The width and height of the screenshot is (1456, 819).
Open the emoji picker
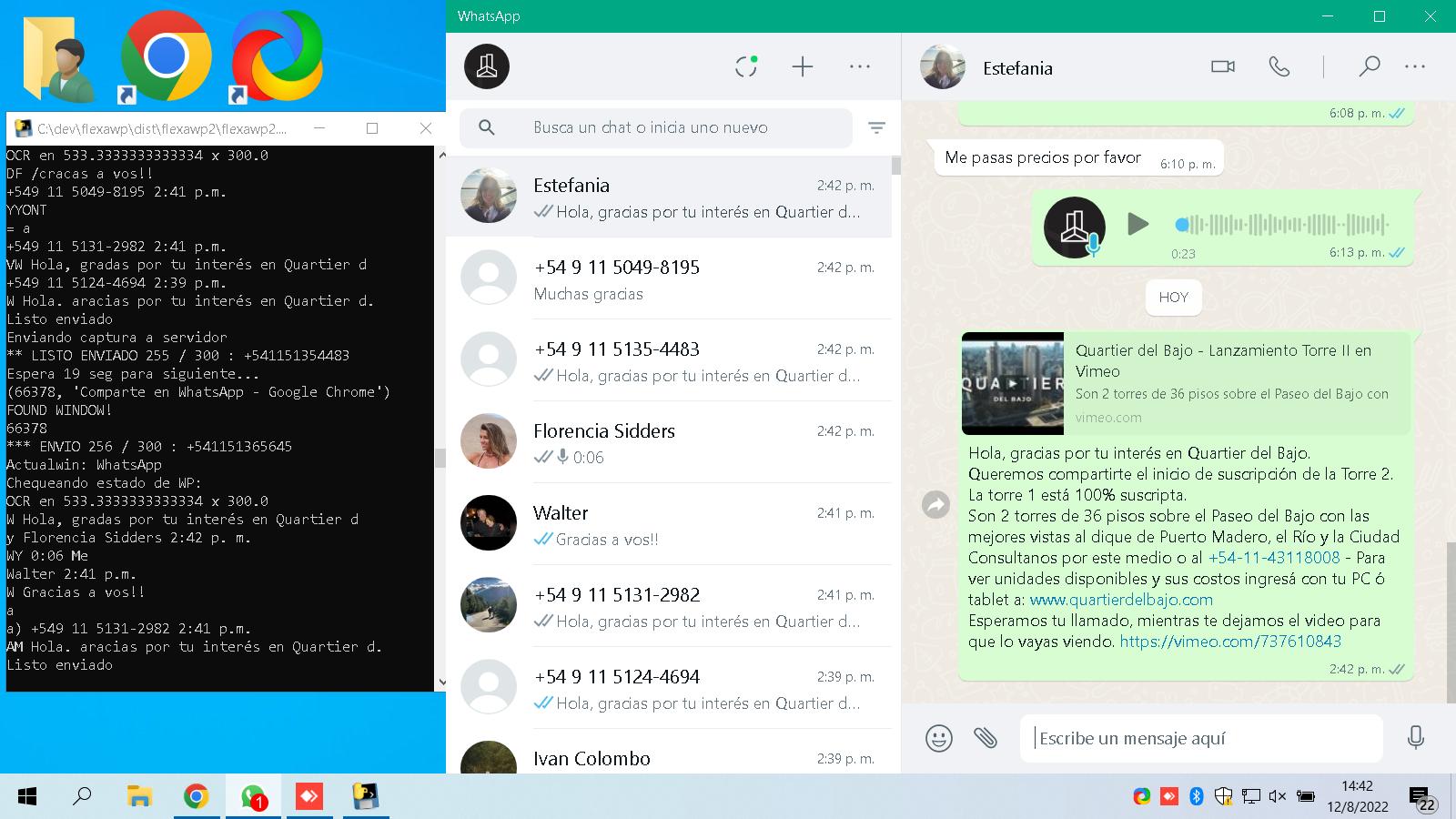click(x=939, y=738)
